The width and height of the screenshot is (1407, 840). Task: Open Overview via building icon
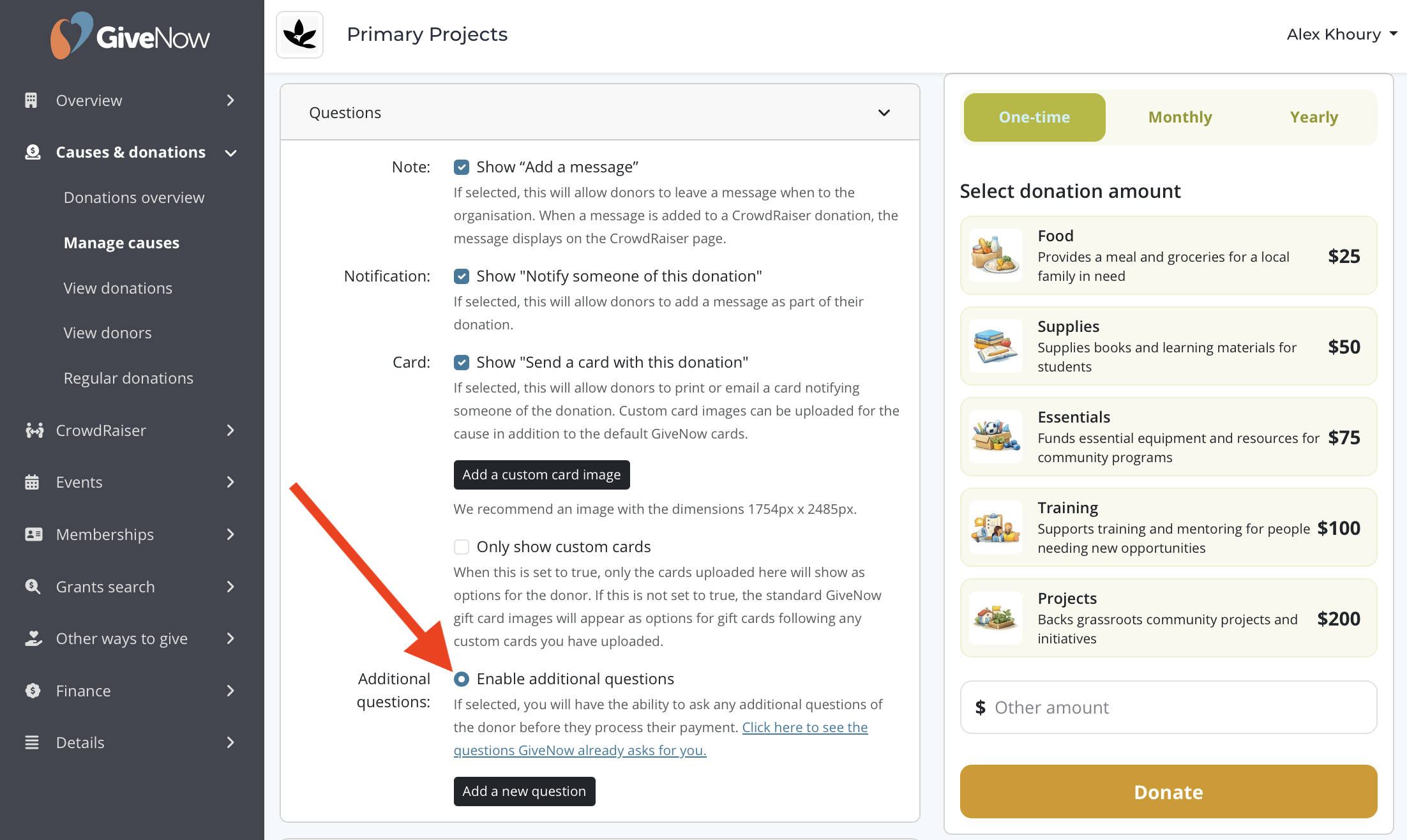31,100
